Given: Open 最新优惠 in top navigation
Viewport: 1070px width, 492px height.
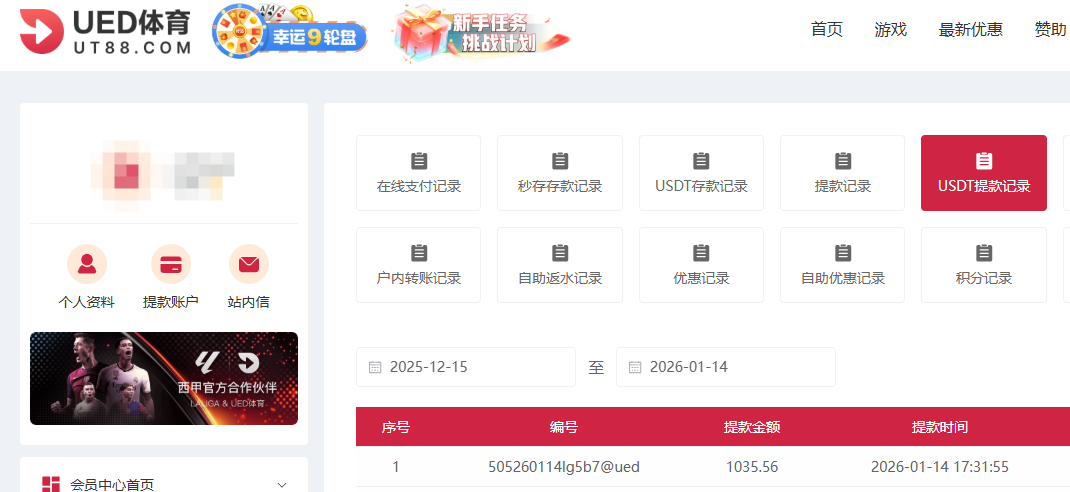Looking at the screenshot, I should click(970, 30).
